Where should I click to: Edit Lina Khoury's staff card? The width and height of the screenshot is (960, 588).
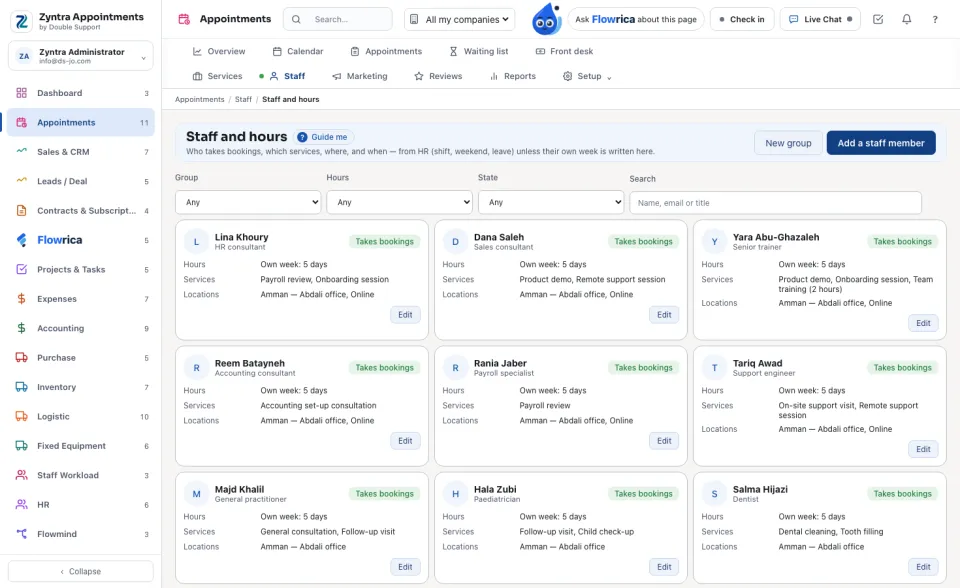pyautogui.click(x=405, y=315)
